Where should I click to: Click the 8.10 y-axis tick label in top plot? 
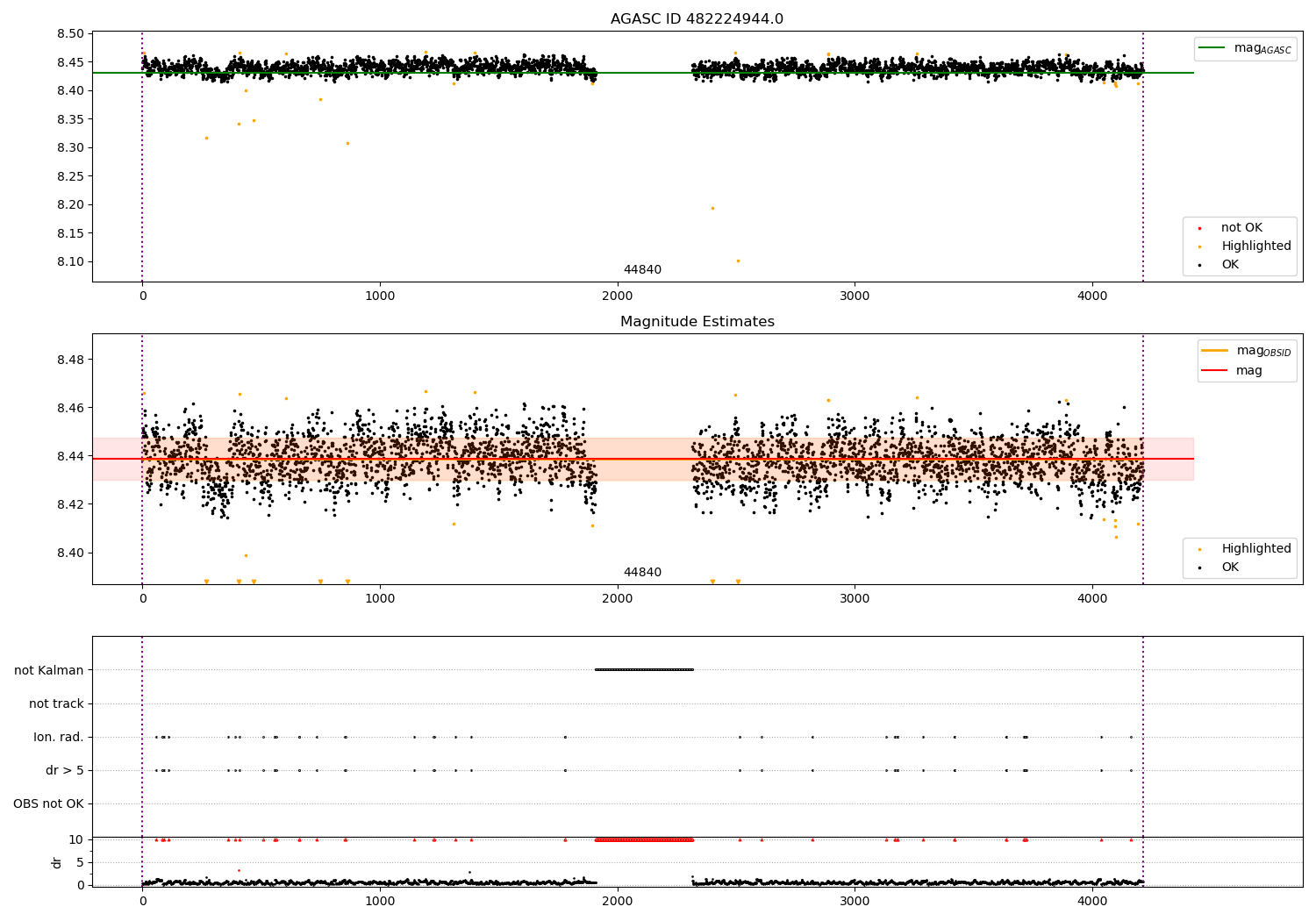pos(71,262)
